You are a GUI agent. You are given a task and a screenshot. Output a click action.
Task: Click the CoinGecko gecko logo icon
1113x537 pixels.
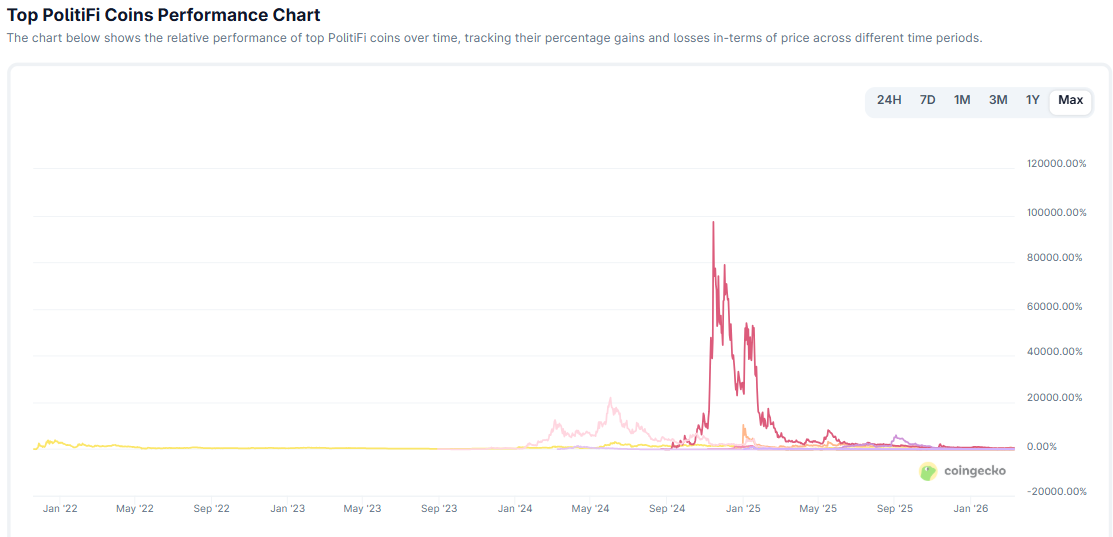click(928, 471)
